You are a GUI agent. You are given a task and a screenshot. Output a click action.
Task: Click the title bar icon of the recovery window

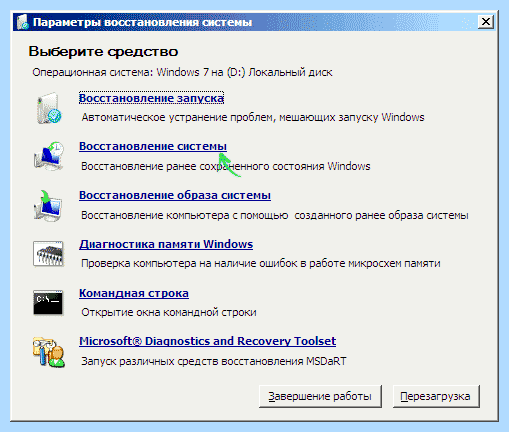(x=23, y=22)
